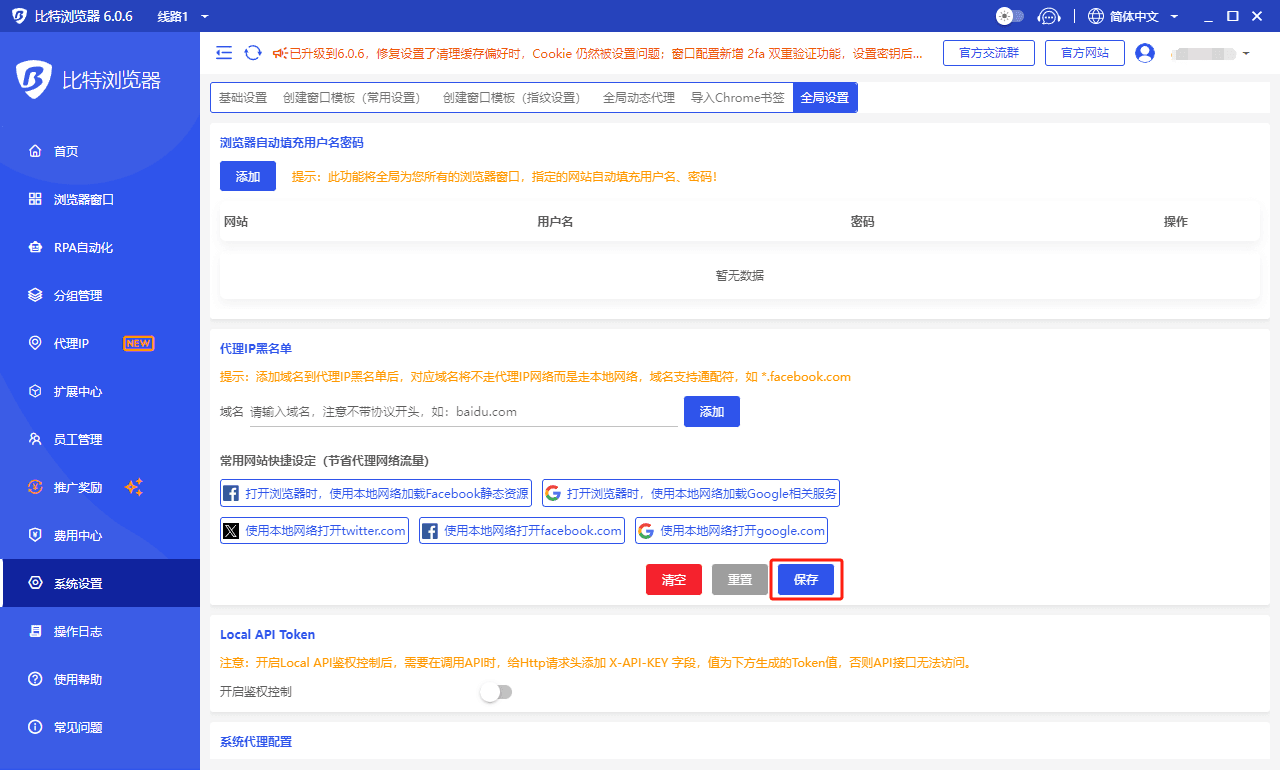
Task: Expand the account dropdown arrow
Action: pyautogui.click(x=1246, y=53)
